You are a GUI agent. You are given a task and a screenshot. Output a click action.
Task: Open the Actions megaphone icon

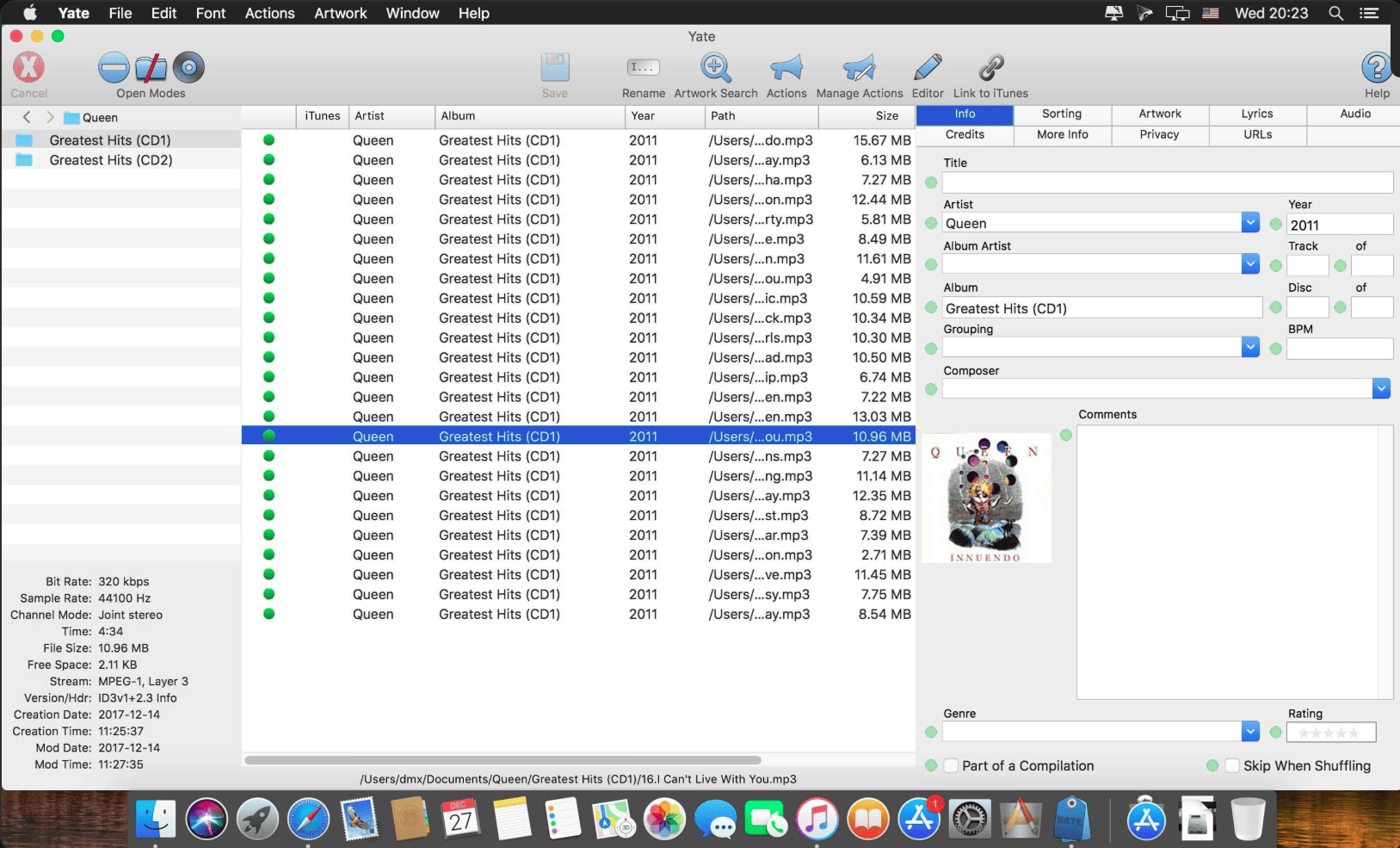pyautogui.click(x=786, y=67)
